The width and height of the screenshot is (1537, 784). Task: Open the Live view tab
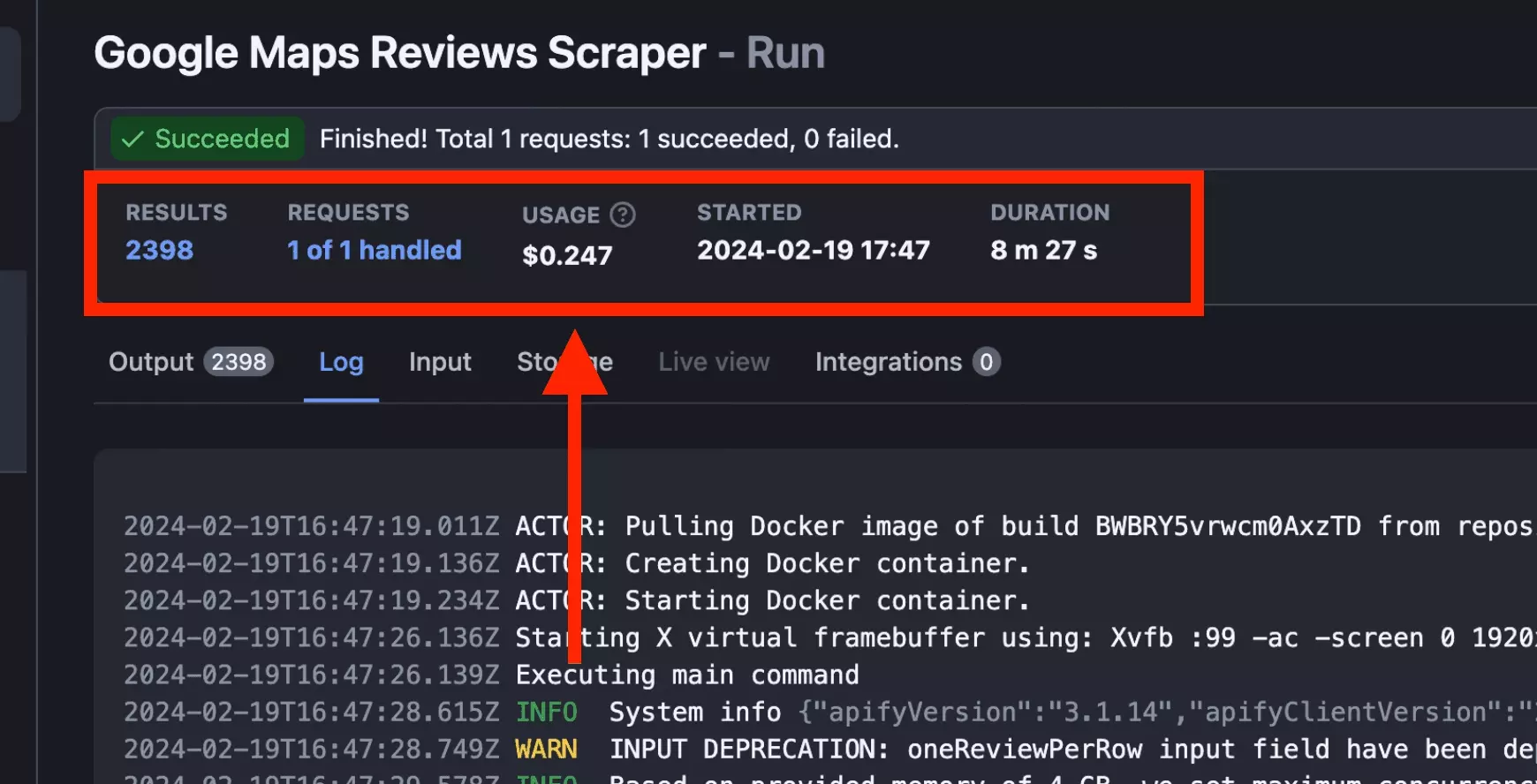coord(714,362)
